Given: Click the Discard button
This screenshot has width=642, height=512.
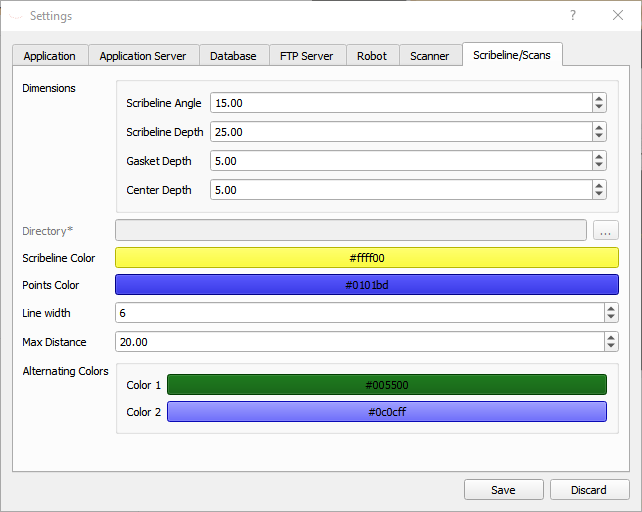Looking at the screenshot, I should [x=589, y=490].
